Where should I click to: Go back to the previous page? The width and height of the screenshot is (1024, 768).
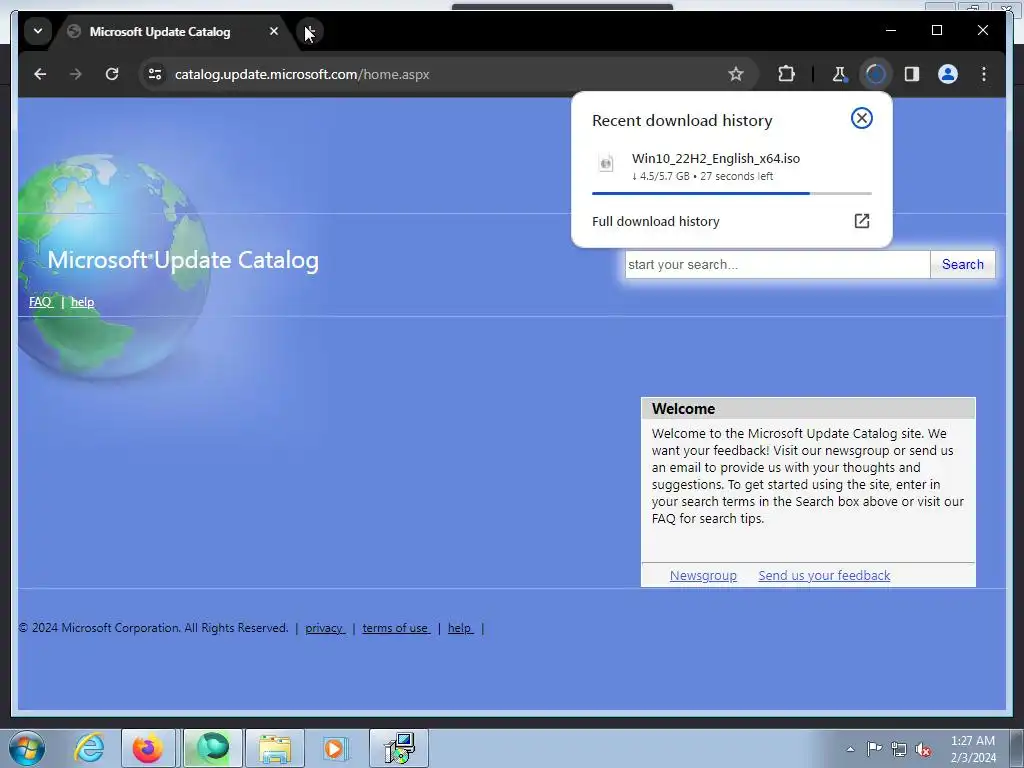pyautogui.click(x=40, y=74)
